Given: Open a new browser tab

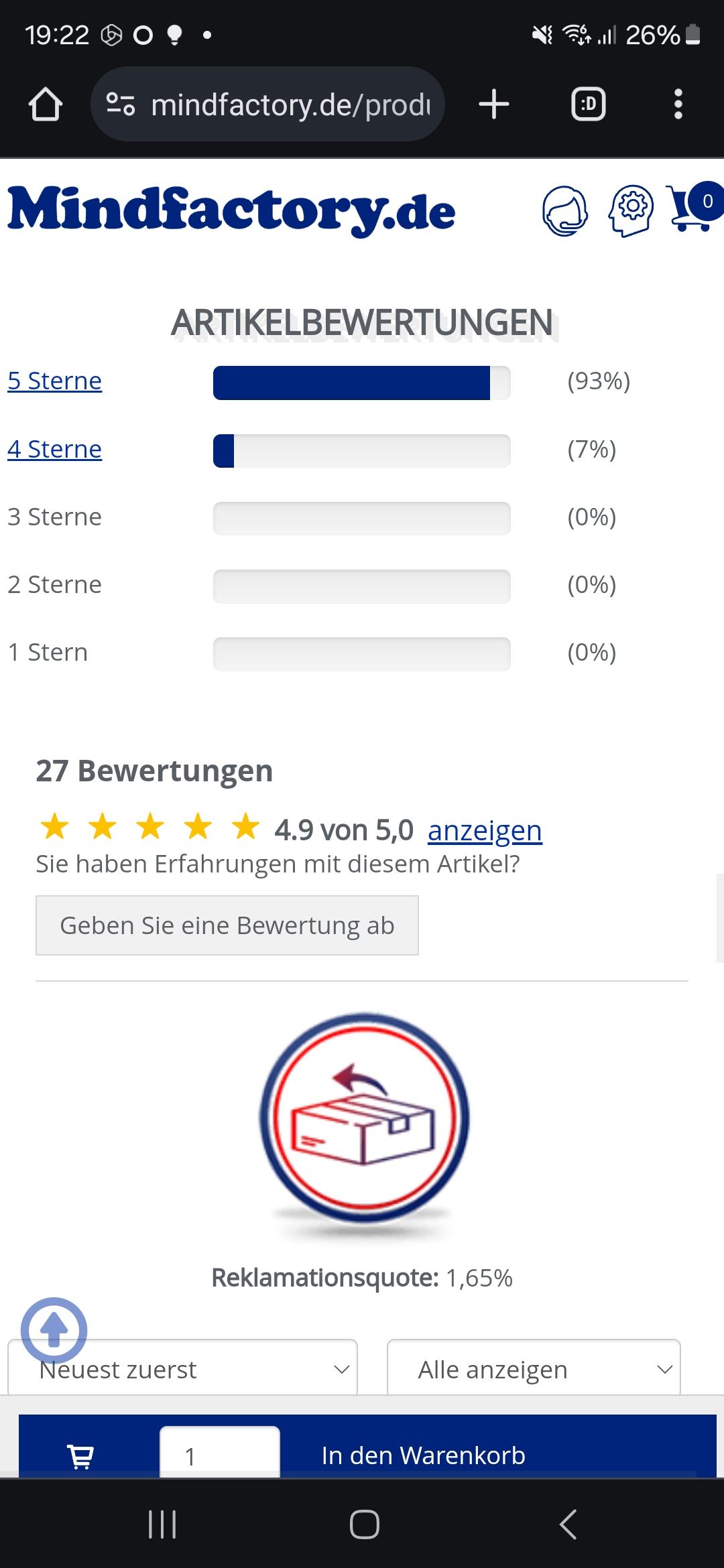Looking at the screenshot, I should coord(494,105).
